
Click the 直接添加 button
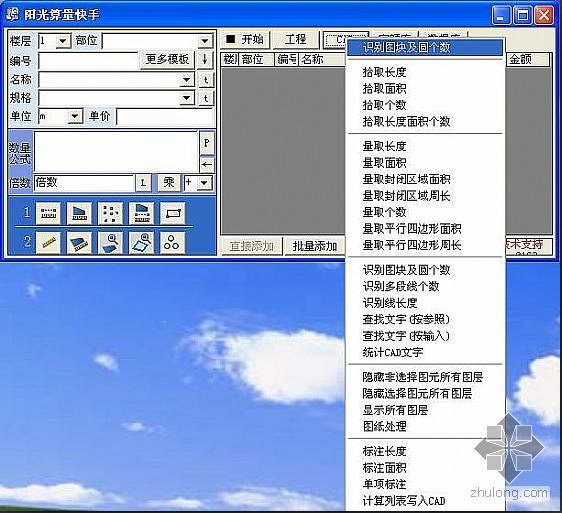(x=252, y=246)
